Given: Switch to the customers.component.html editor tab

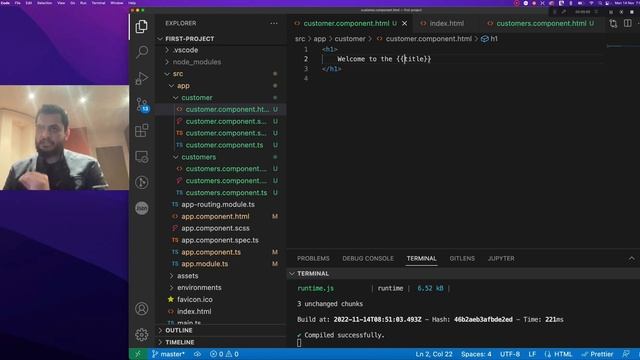Looking at the screenshot, I should pyautogui.click(x=541, y=23).
